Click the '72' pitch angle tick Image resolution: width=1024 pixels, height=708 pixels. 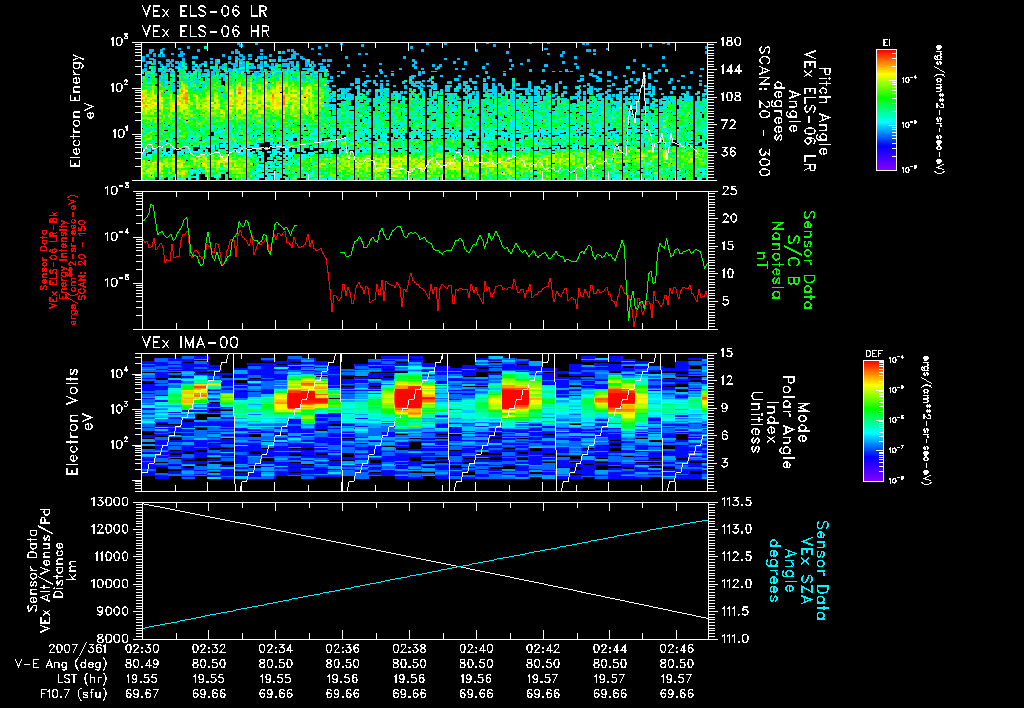pos(726,124)
